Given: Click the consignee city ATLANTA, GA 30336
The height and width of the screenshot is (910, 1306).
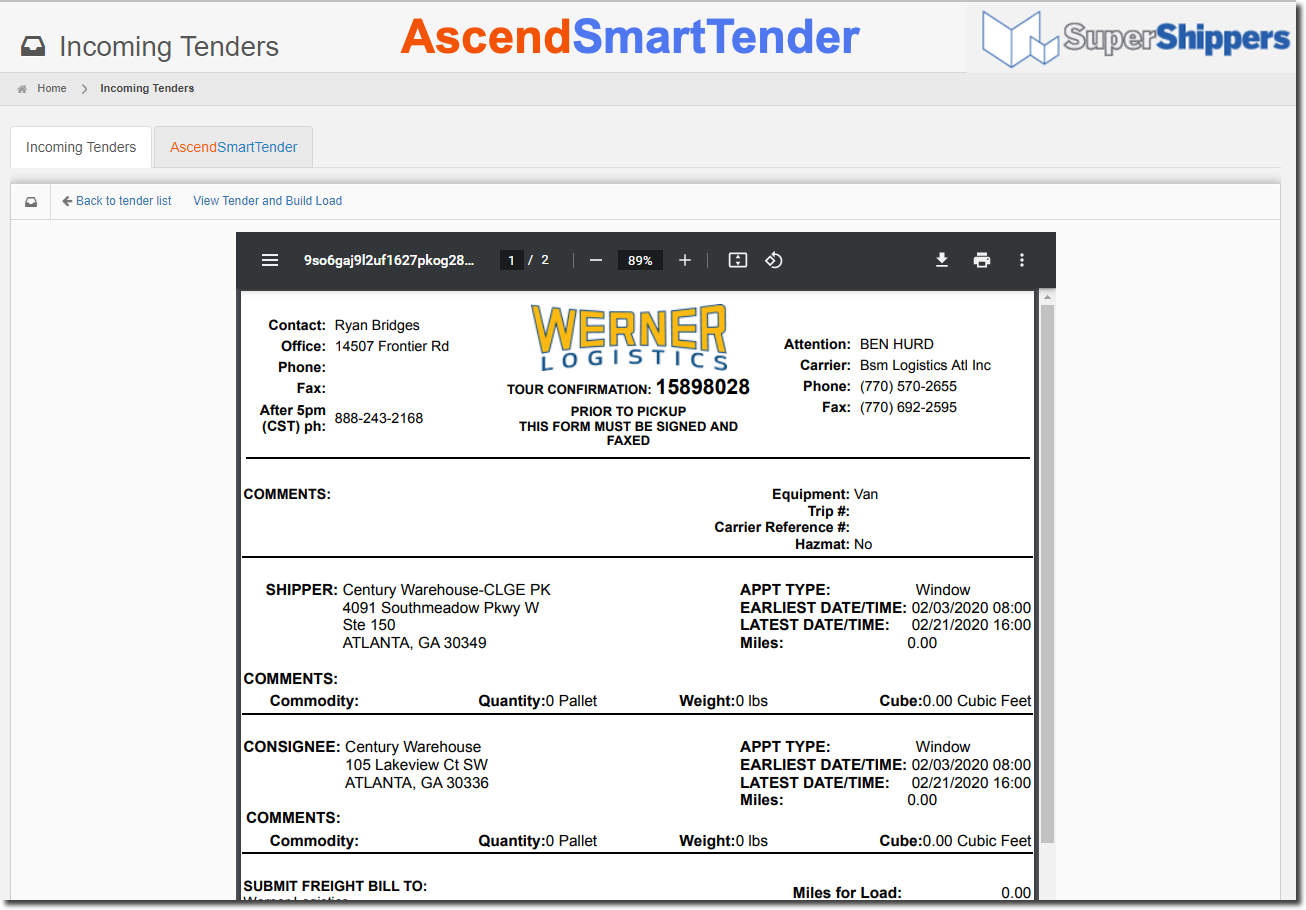Looking at the screenshot, I should [x=417, y=783].
